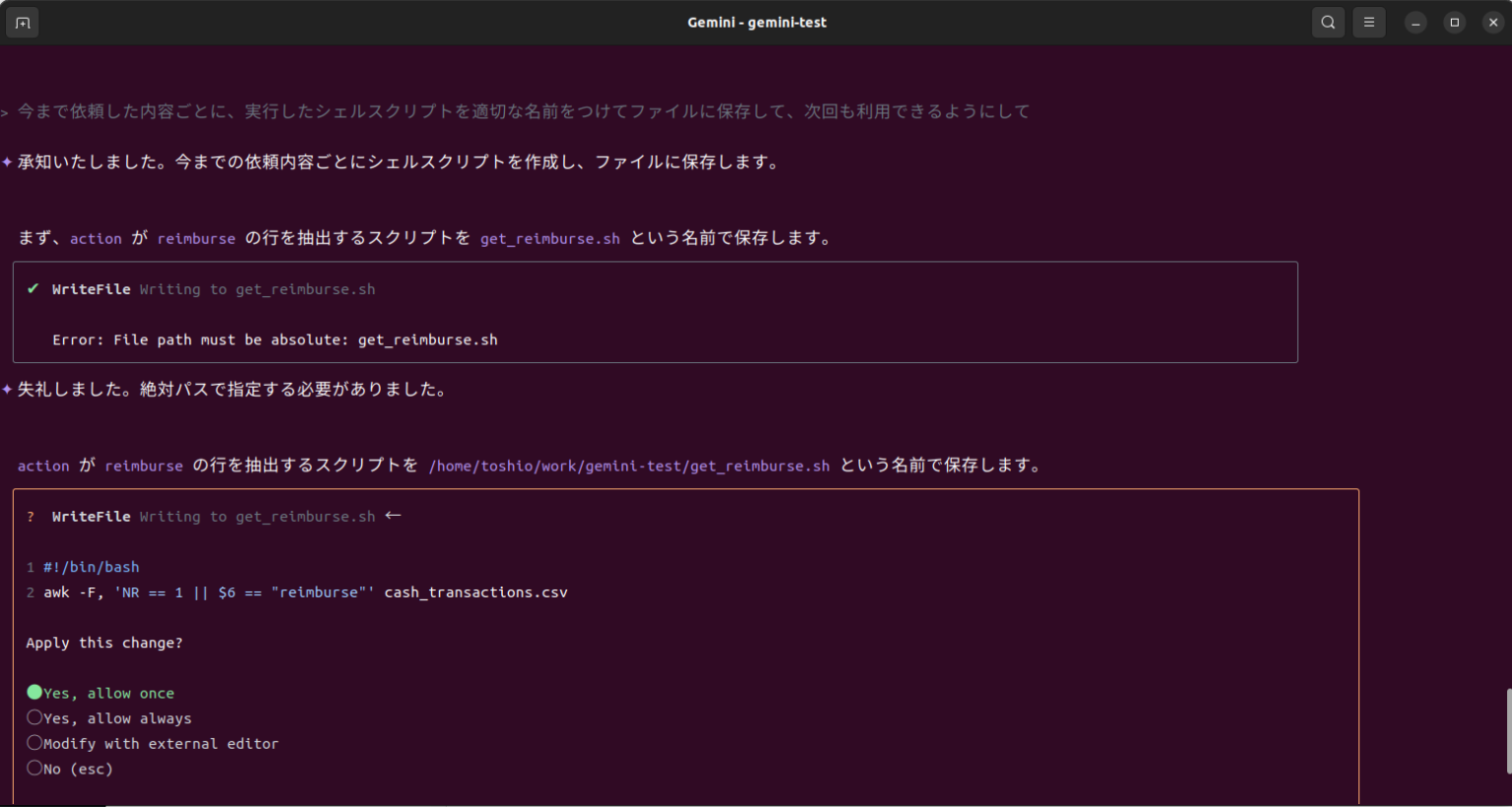
Task: Click the /home/toshio/work/gemini-test/get_reimburse.sh path
Action: 629,465
